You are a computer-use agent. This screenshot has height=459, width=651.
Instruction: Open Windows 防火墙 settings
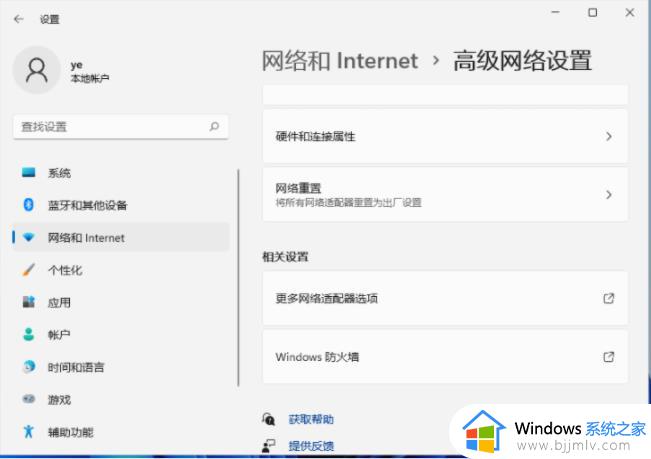[x=445, y=357]
